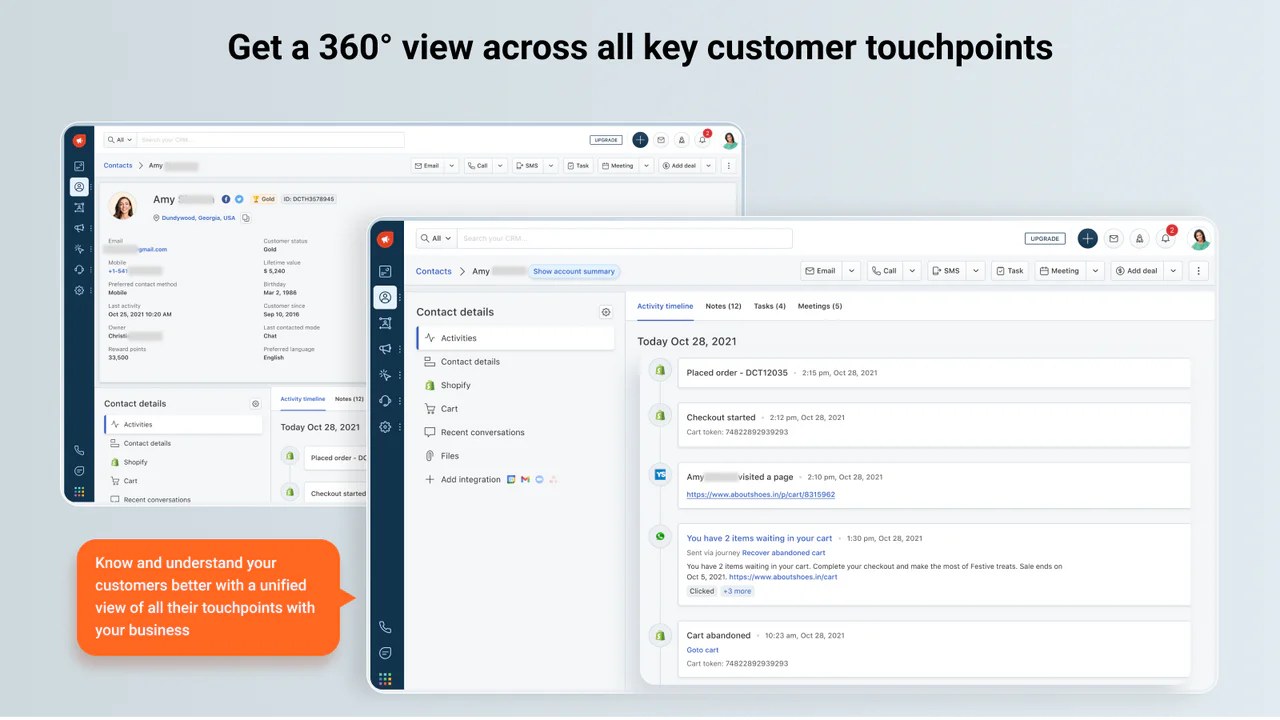The image size is (1280, 720).
Task: Select Shopify in Contact details menu
Action: [455, 385]
